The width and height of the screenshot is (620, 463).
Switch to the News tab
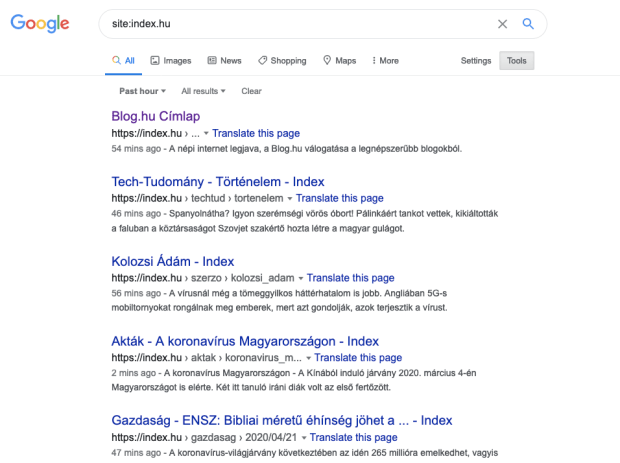224,61
